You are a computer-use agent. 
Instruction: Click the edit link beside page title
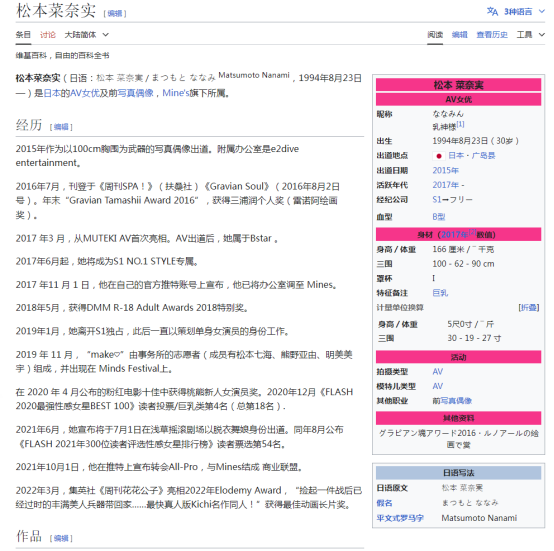[115, 14]
